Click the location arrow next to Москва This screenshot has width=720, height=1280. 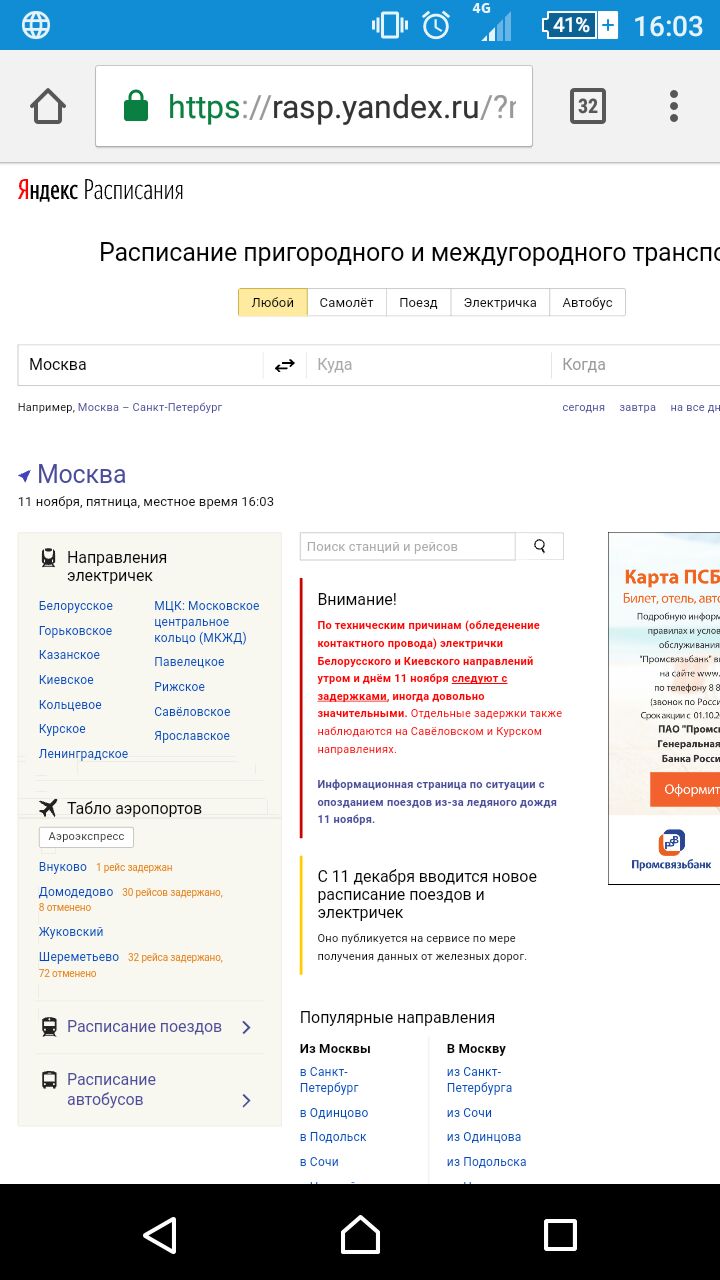[x=25, y=475]
